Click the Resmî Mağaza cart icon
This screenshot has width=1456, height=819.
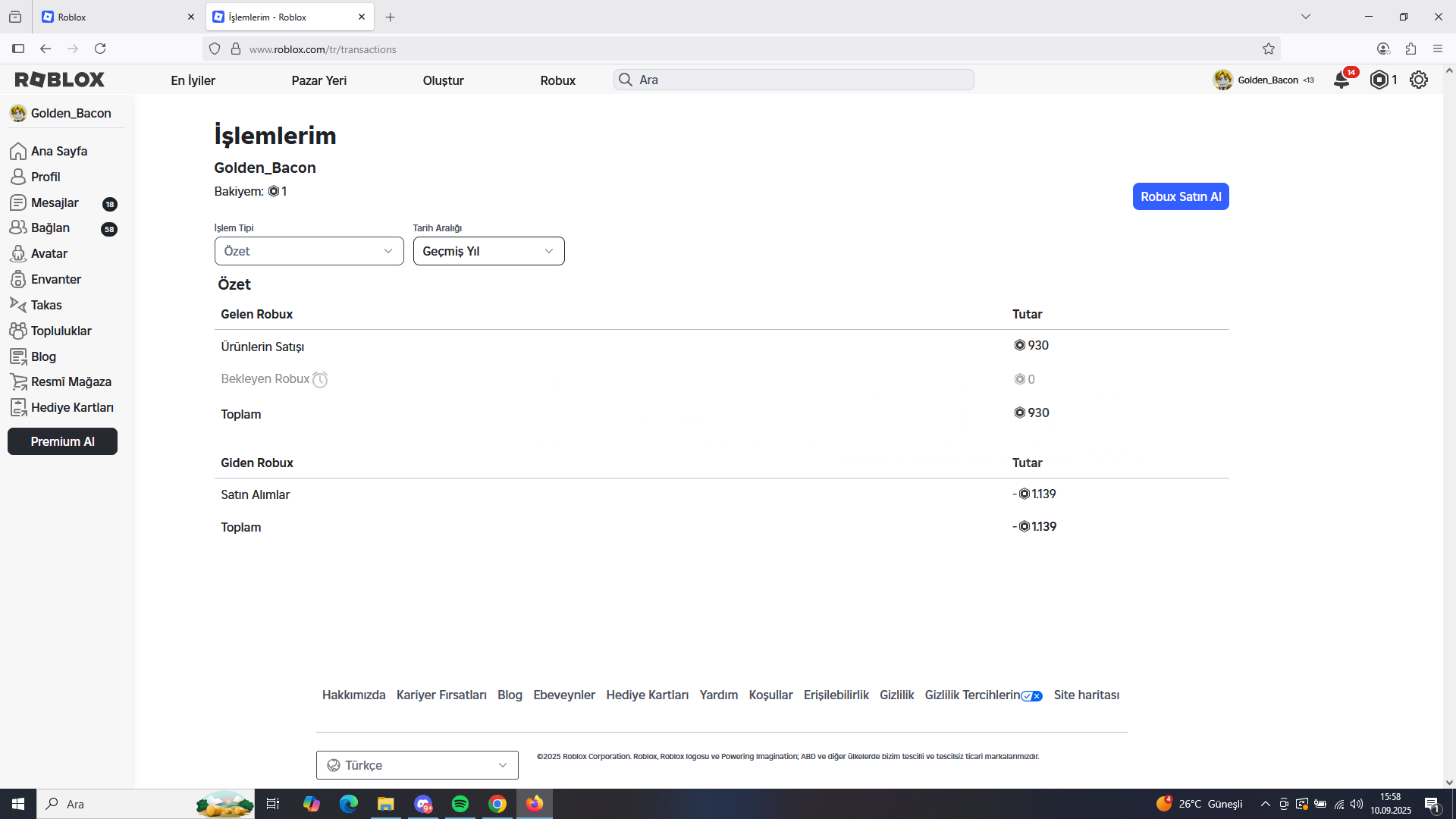pyautogui.click(x=18, y=381)
